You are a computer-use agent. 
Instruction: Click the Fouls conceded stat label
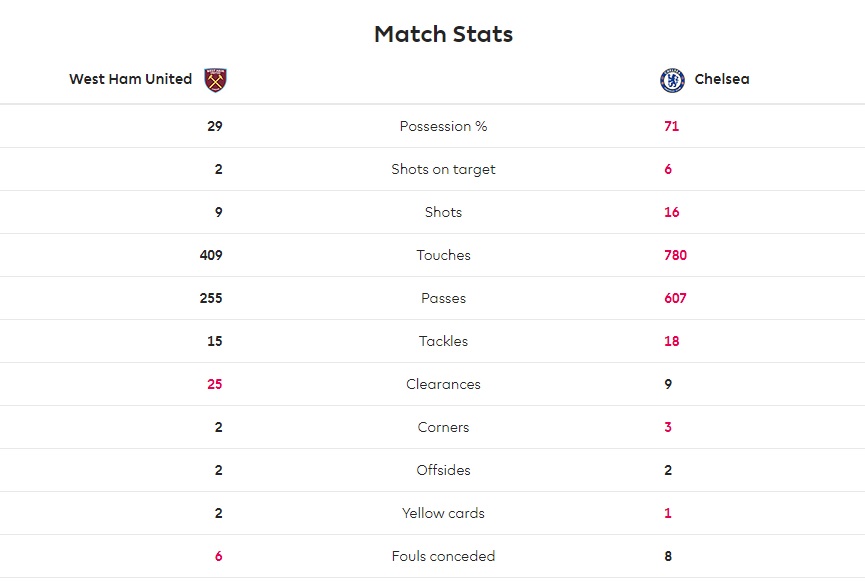[444, 556]
